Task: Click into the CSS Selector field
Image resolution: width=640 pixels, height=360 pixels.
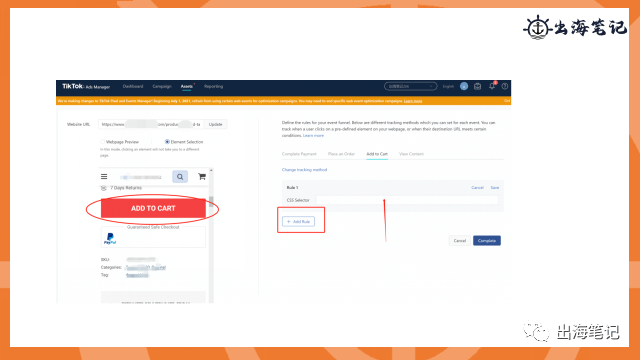Action: (407, 200)
